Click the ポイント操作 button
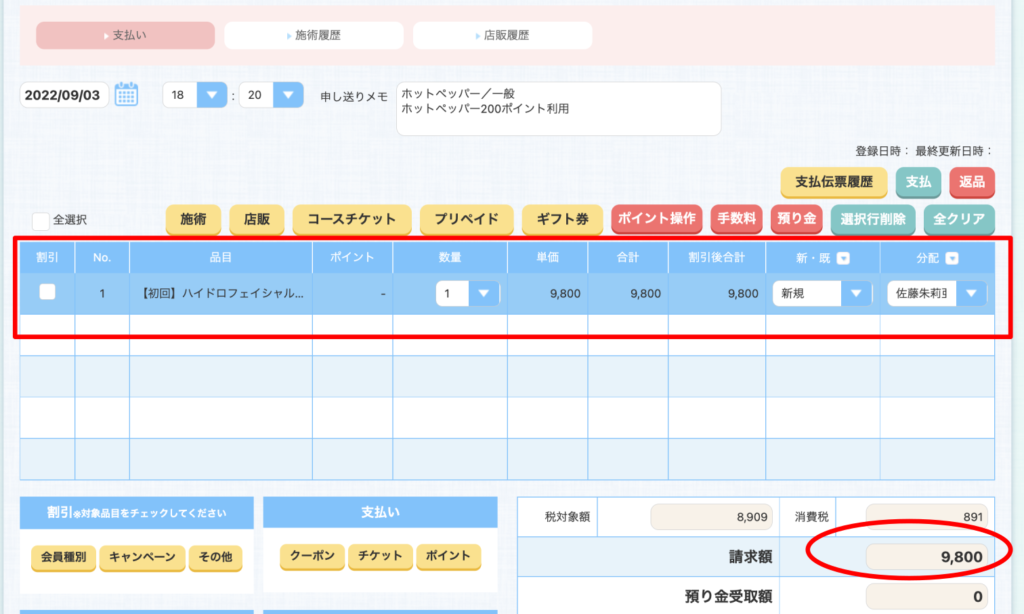1024x614 pixels. click(656, 219)
